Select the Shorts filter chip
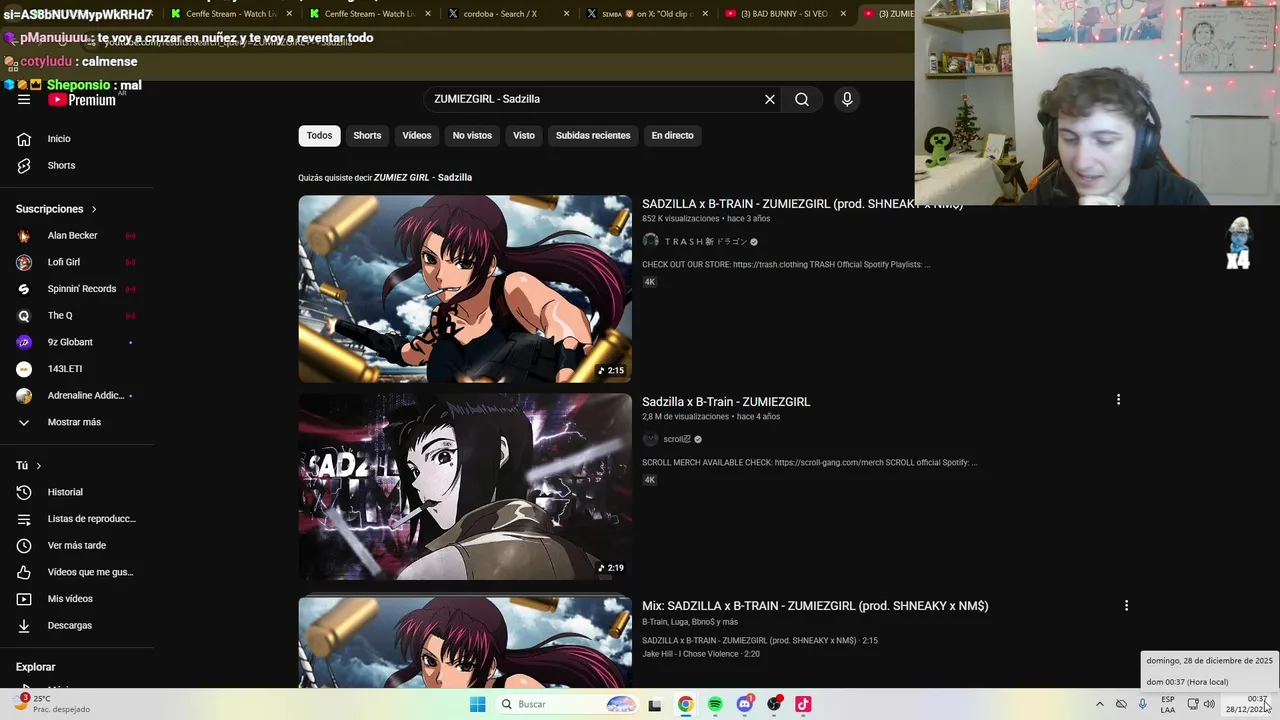Image resolution: width=1280 pixels, height=720 pixels. [367, 135]
